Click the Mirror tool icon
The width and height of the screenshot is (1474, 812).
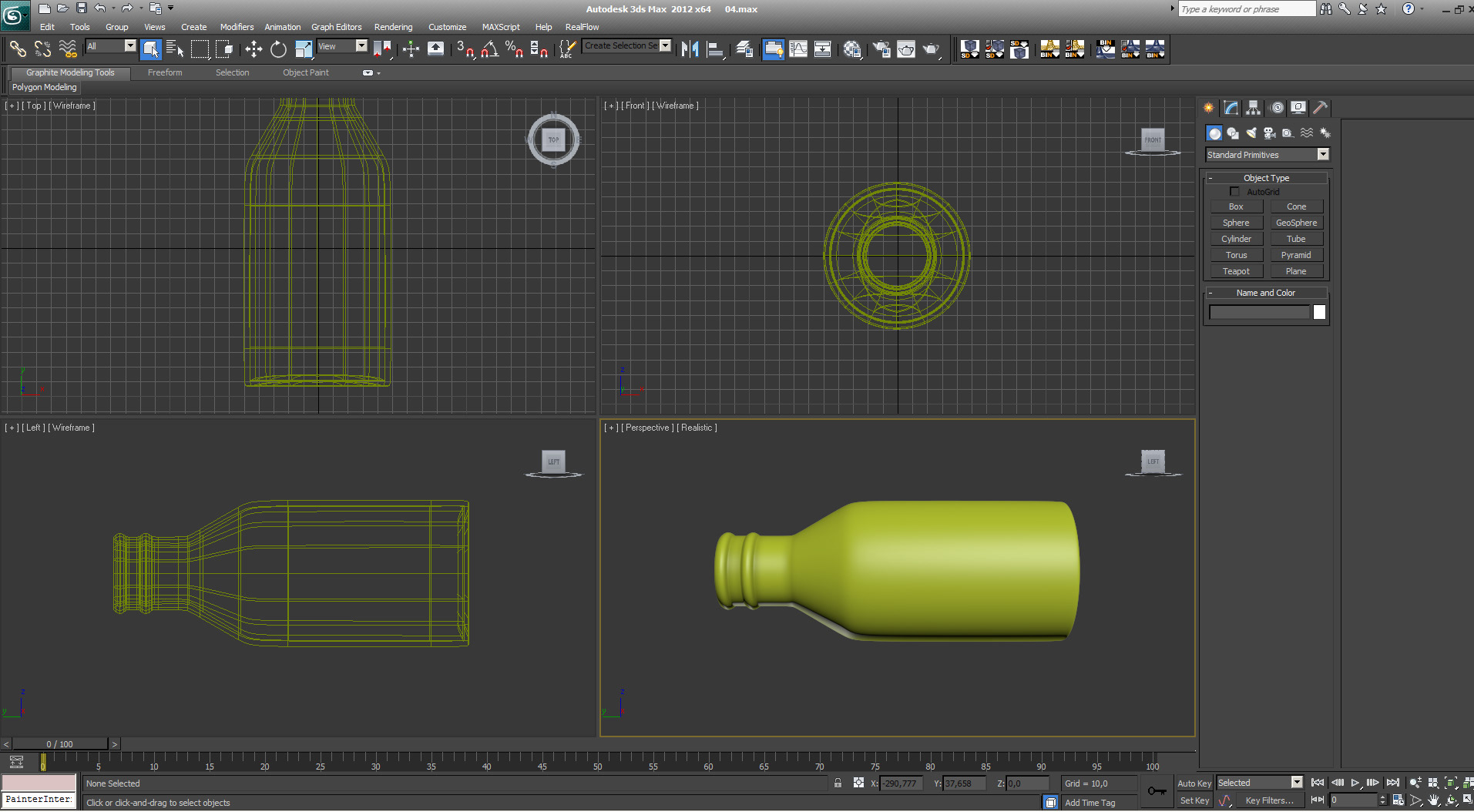click(690, 49)
